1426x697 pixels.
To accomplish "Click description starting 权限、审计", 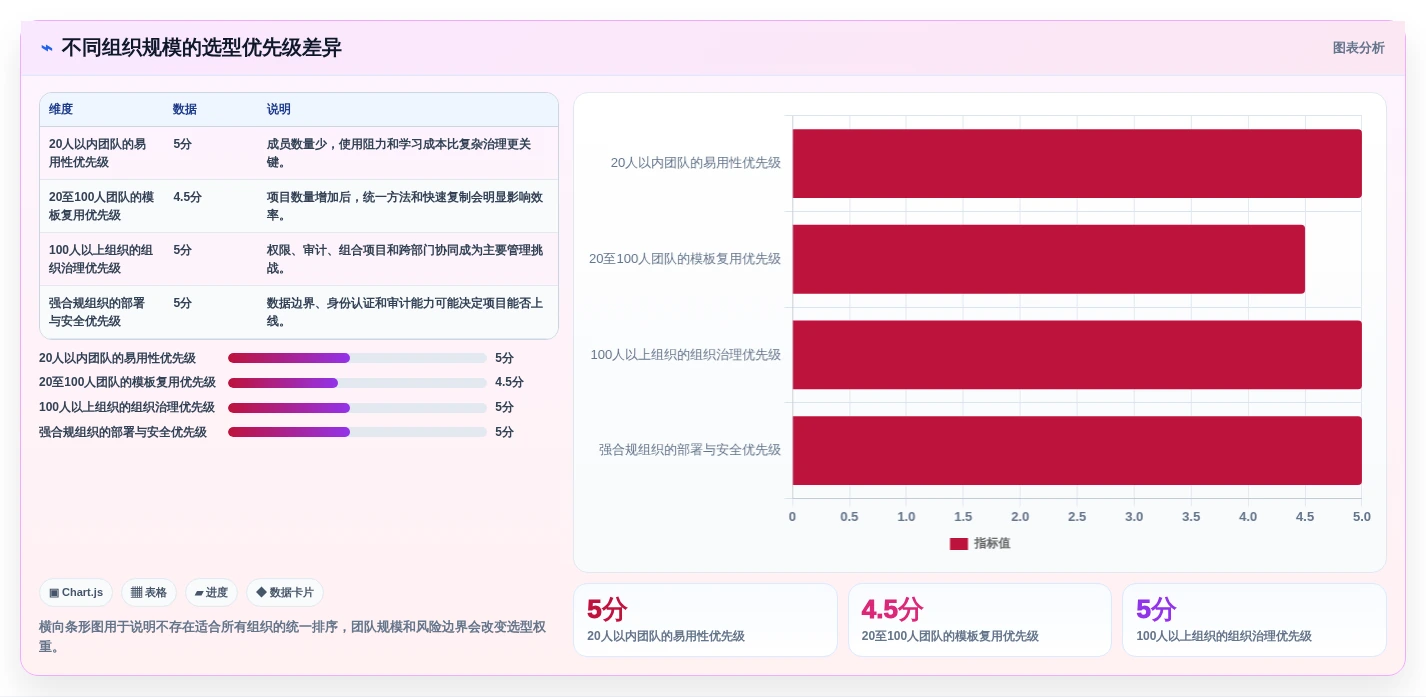I will click(405, 259).
